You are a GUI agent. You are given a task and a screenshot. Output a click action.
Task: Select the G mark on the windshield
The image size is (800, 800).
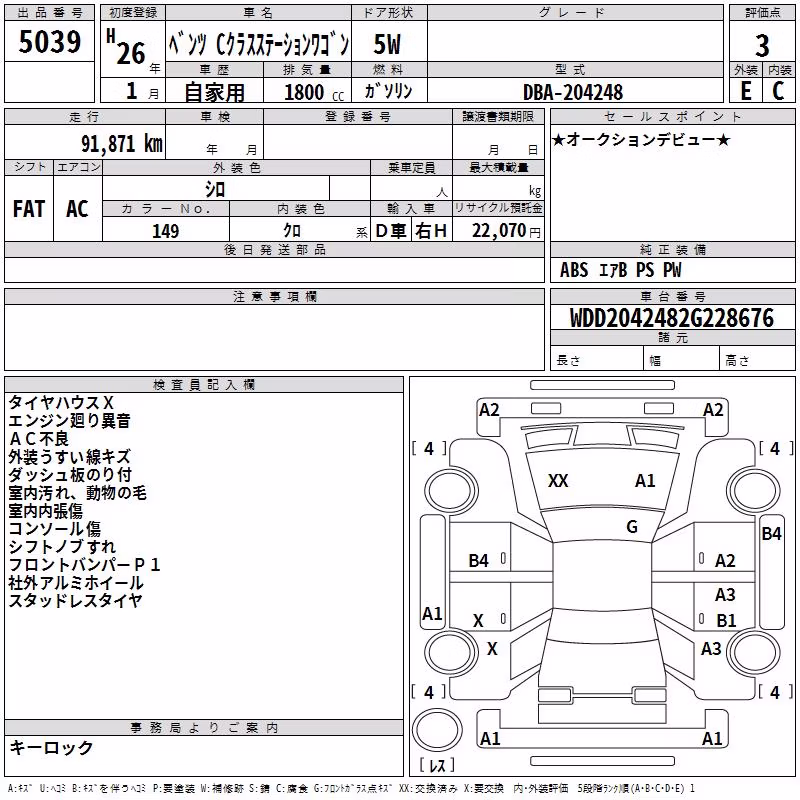[x=632, y=527]
